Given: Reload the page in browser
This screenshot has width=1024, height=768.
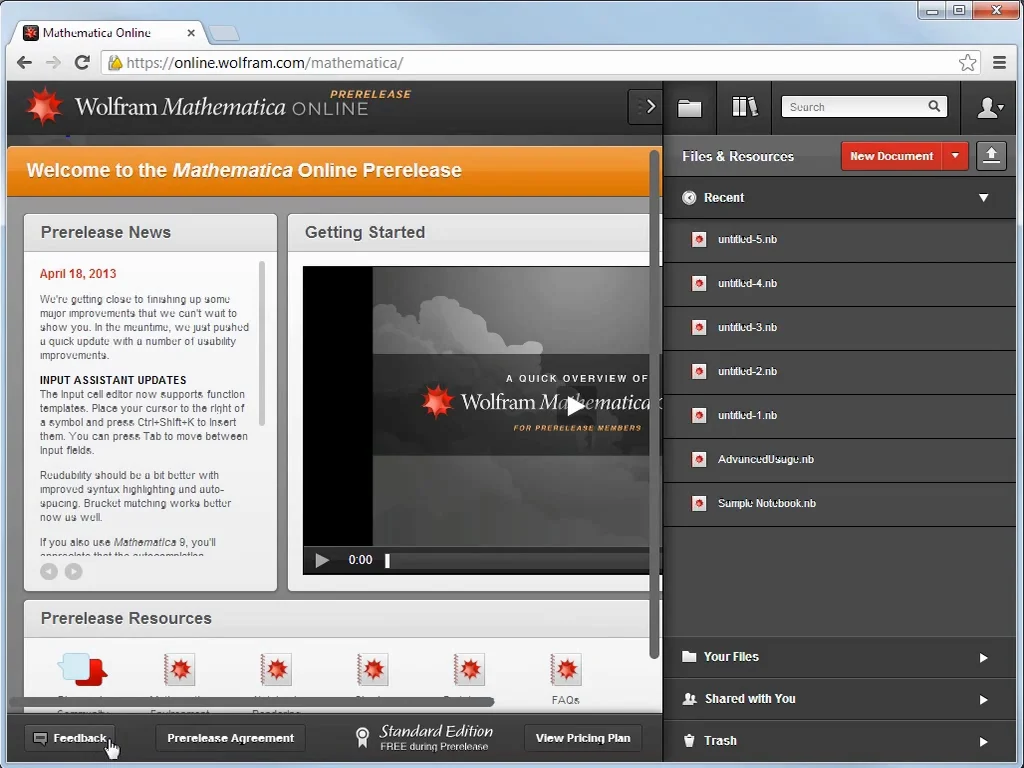Looking at the screenshot, I should coord(83,63).
